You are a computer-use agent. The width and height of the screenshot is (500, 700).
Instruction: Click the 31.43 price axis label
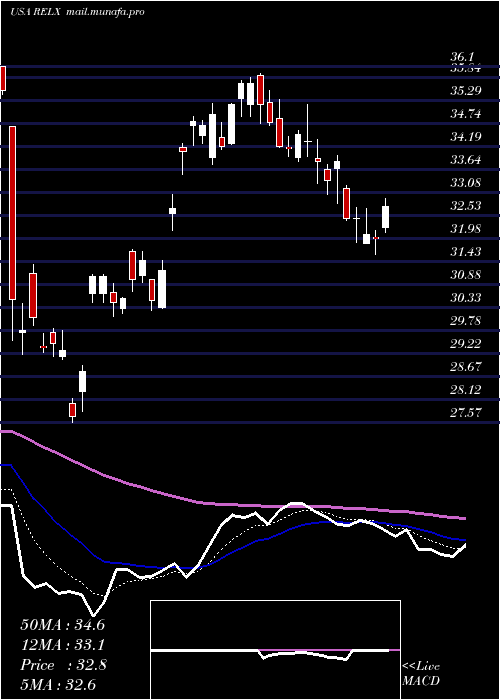tap(466, 252)
